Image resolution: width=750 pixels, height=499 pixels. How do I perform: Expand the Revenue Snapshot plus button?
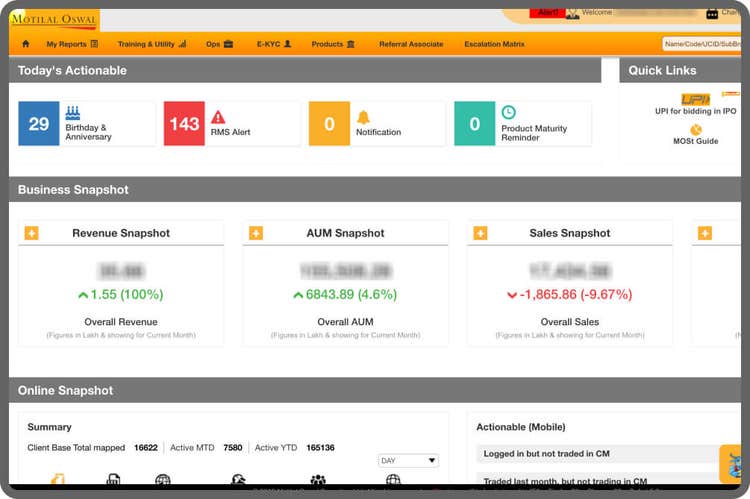tap(31, 233)
